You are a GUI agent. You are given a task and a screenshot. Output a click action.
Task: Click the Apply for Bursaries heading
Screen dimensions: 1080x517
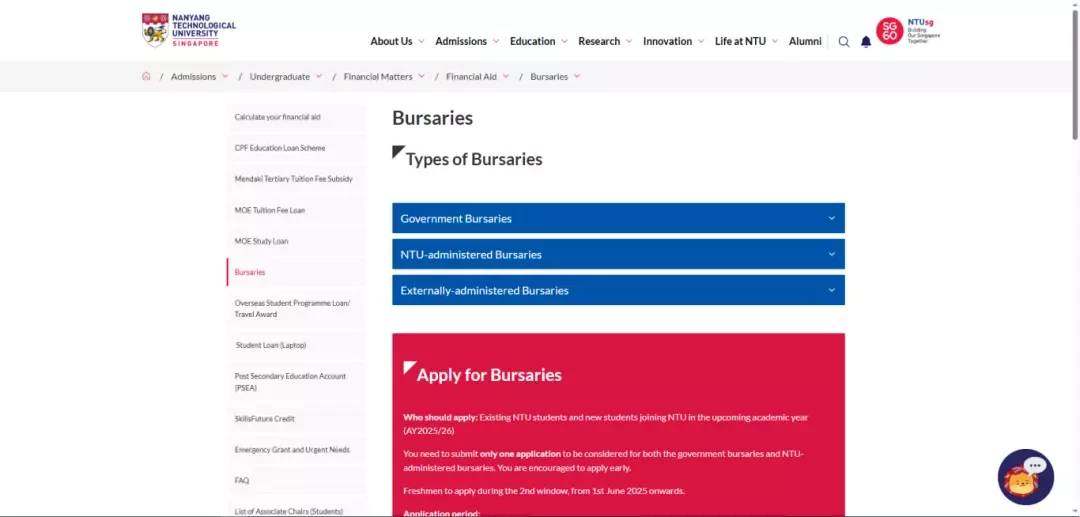coord(489,375)
